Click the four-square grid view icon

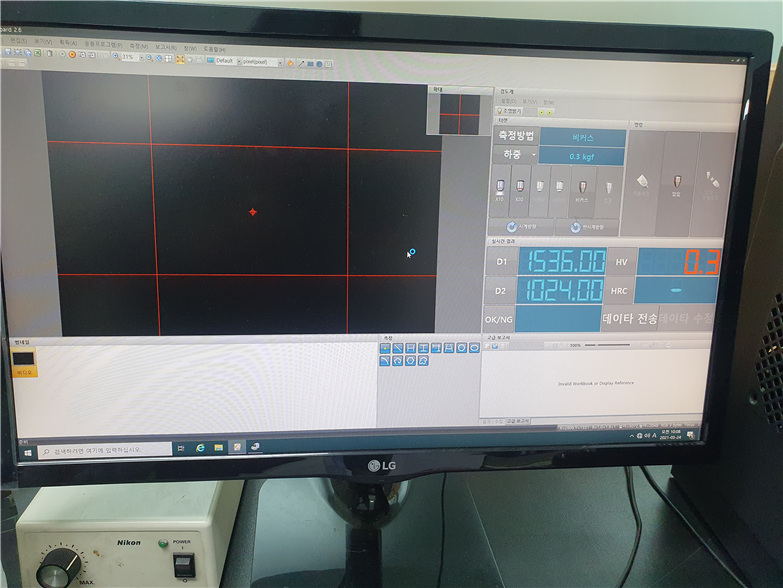point(168,58)
